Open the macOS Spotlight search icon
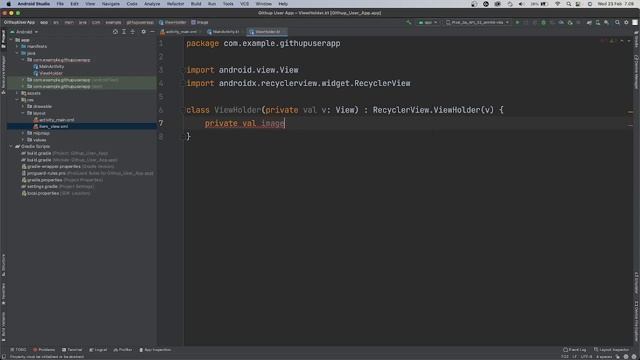 coord(569,4)
